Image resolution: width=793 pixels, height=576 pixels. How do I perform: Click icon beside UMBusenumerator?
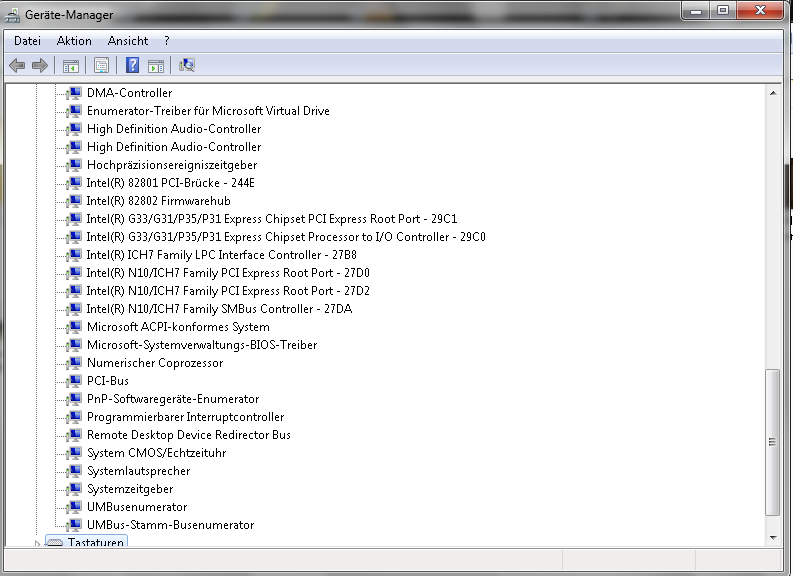click(x=74, y=507)
